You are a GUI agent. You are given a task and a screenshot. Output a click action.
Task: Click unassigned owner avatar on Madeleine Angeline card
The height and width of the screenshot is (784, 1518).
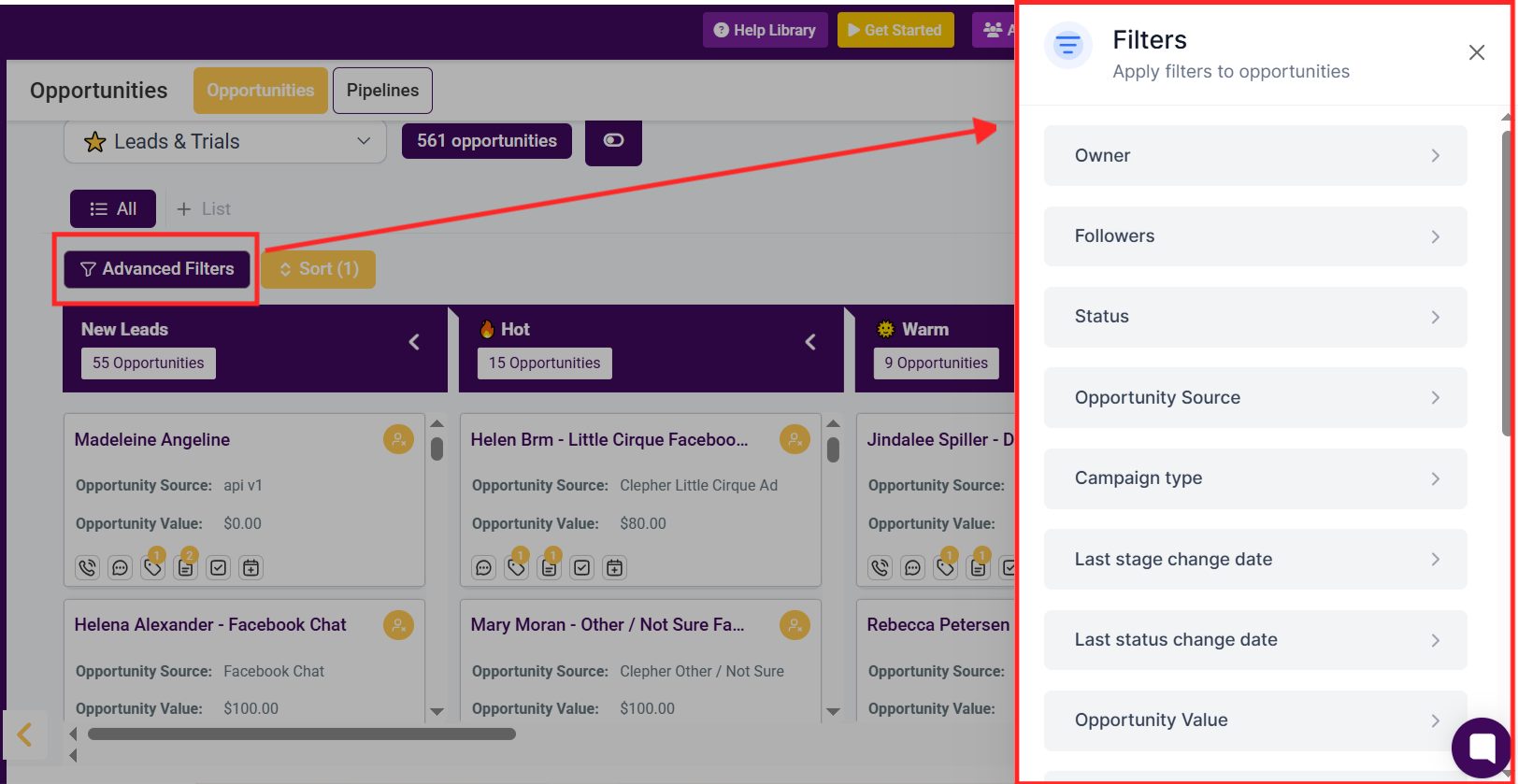398,439
